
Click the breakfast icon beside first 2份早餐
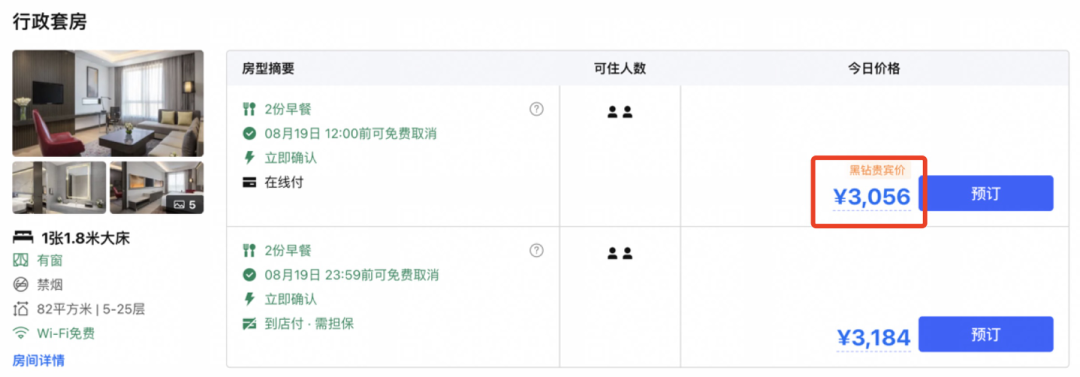coord(249,110)
